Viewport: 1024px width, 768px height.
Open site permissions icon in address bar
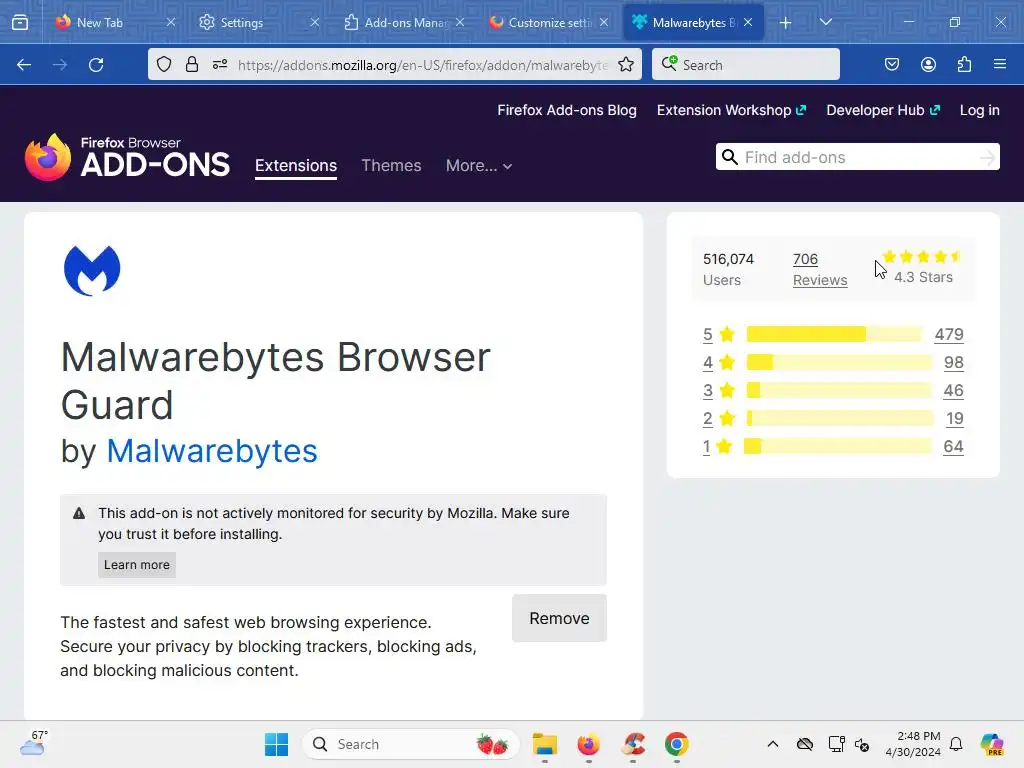pos(220,64)
